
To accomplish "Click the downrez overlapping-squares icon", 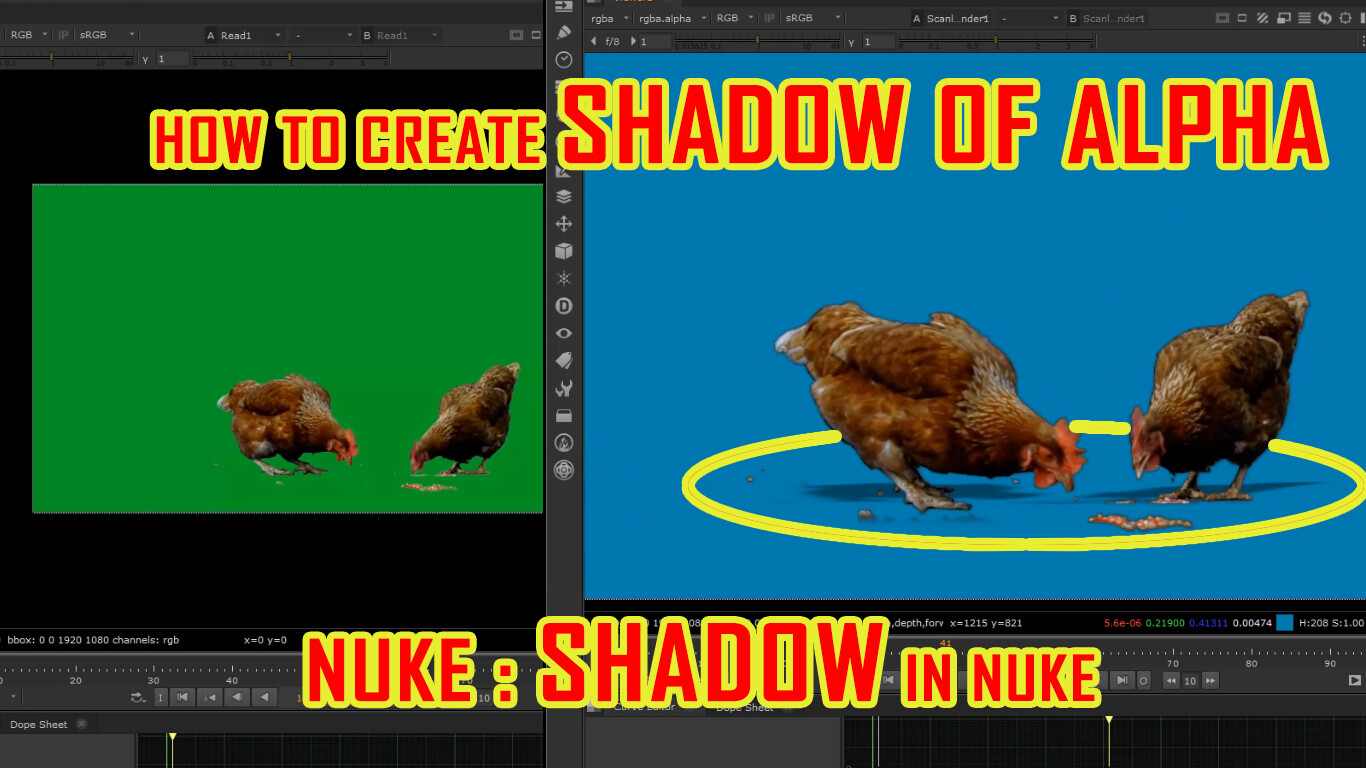I will point(1284,18).
